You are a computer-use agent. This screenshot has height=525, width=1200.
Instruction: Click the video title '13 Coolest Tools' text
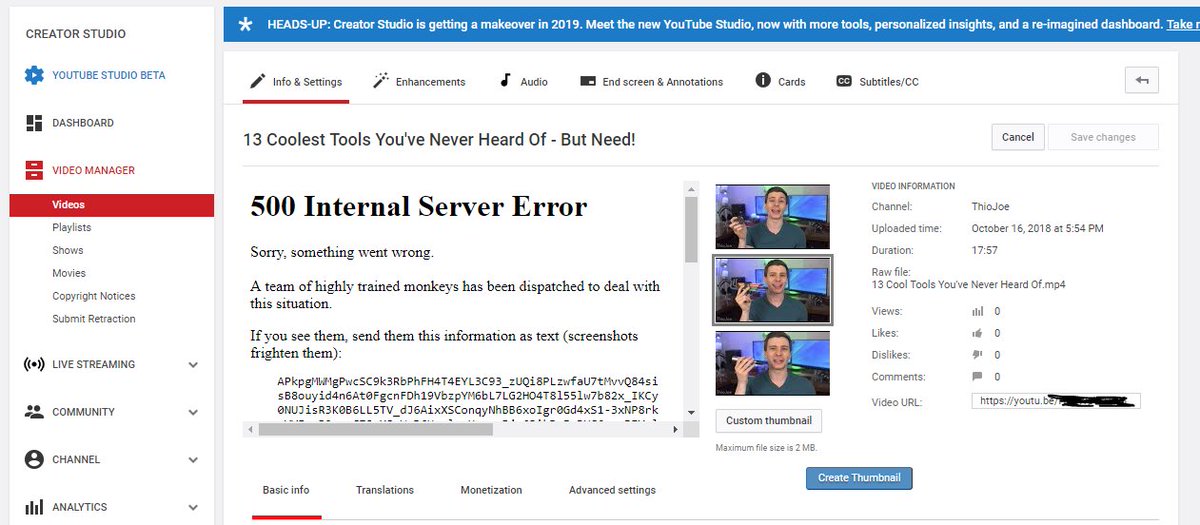click(x=439, y=139)
